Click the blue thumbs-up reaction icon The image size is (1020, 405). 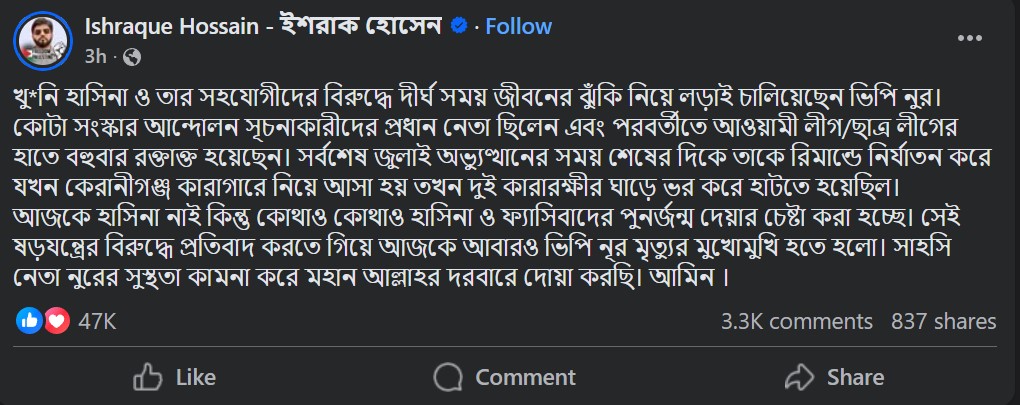pyautogui.click(x=31, y=321)
